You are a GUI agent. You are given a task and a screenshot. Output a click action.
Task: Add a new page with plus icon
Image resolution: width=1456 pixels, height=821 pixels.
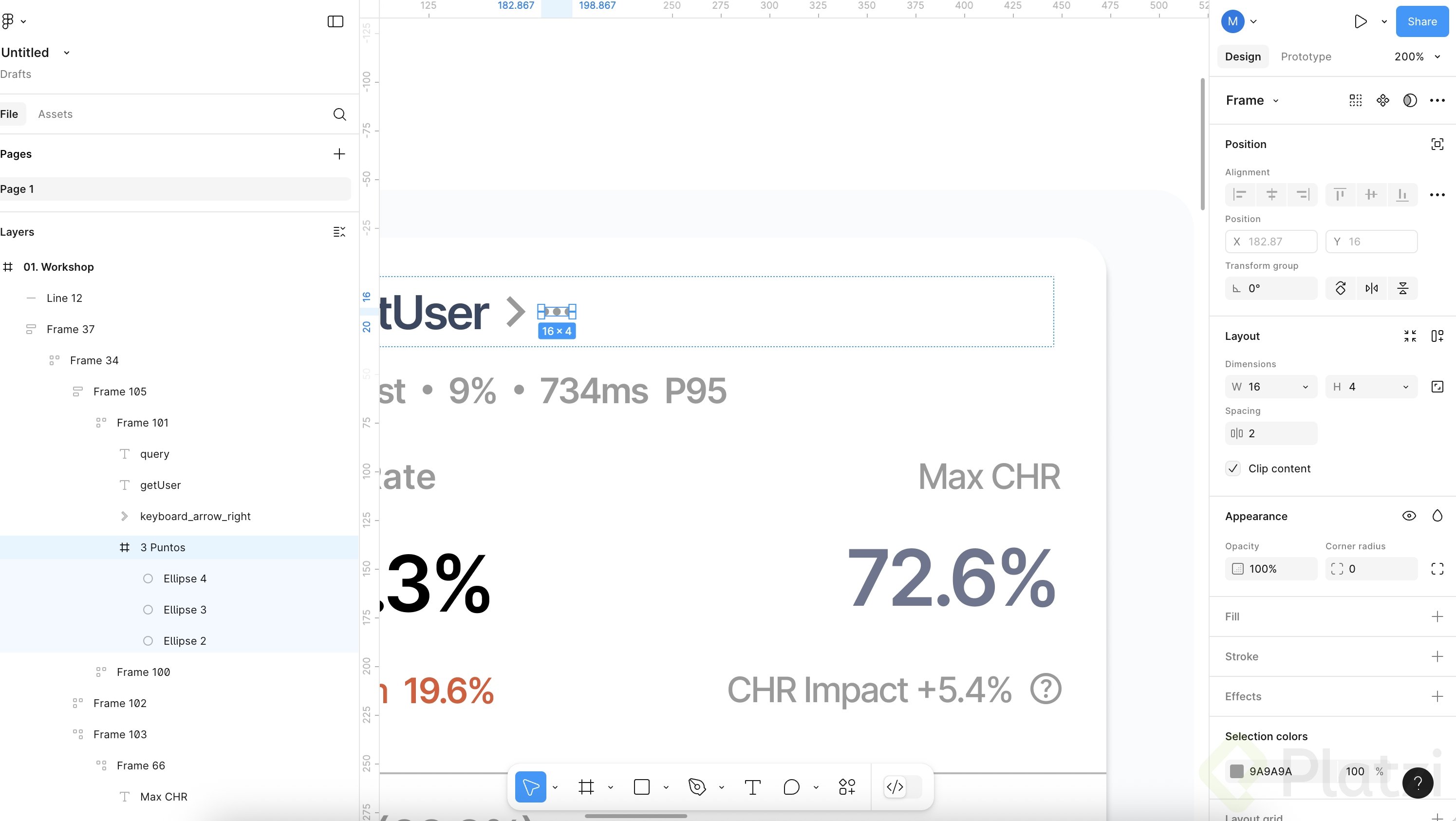(339, 154)
